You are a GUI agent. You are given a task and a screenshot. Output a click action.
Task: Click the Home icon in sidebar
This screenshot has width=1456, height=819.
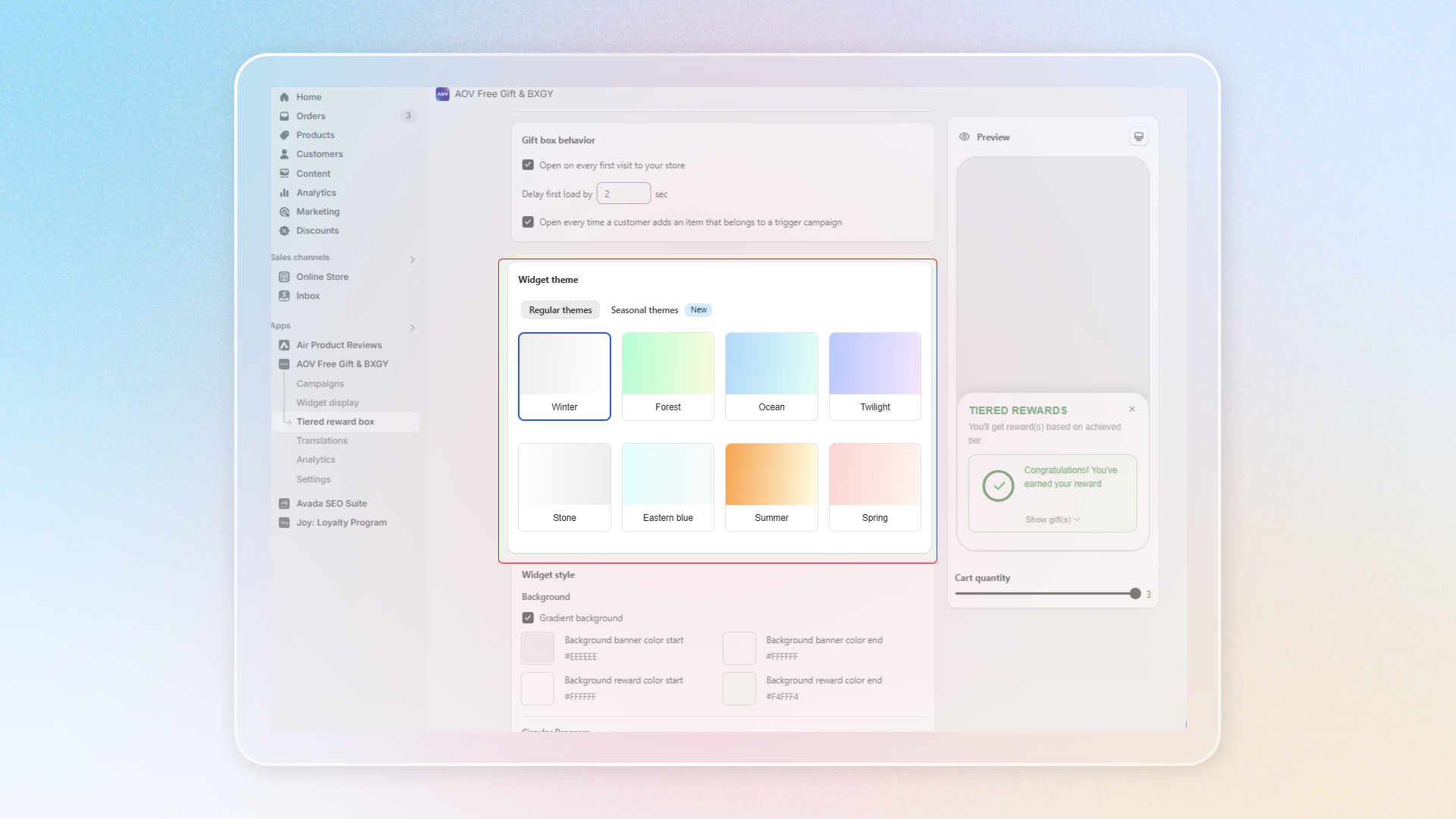tap(284, 97)
